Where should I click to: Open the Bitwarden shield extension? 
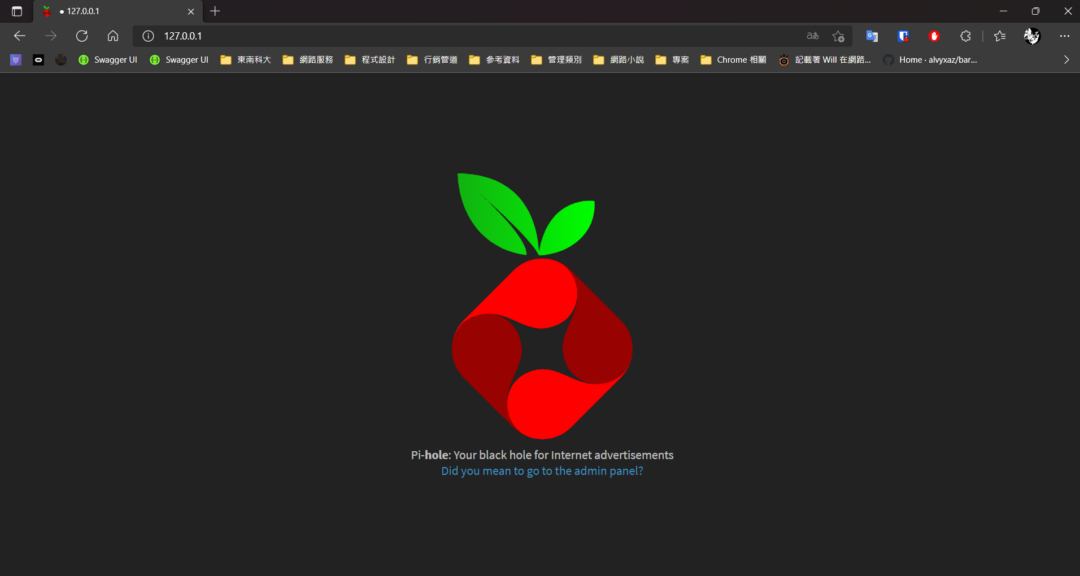click(x=903, y=36)
